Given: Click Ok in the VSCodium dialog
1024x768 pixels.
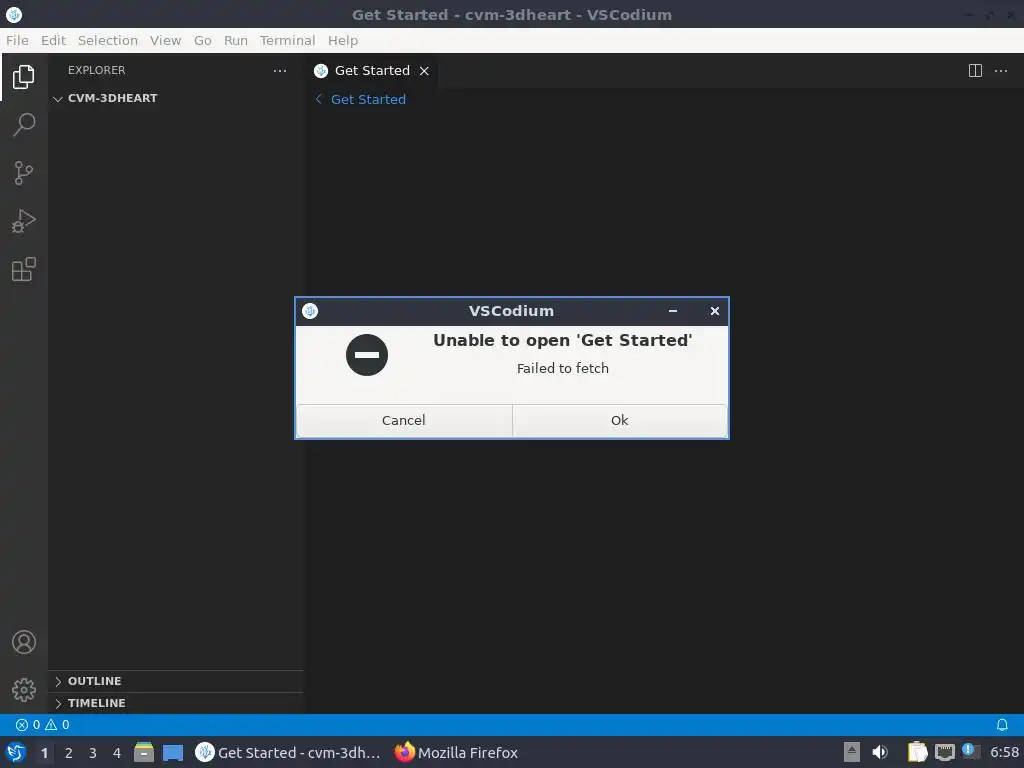Looking at the screenshot, I should tap(620, 420).
